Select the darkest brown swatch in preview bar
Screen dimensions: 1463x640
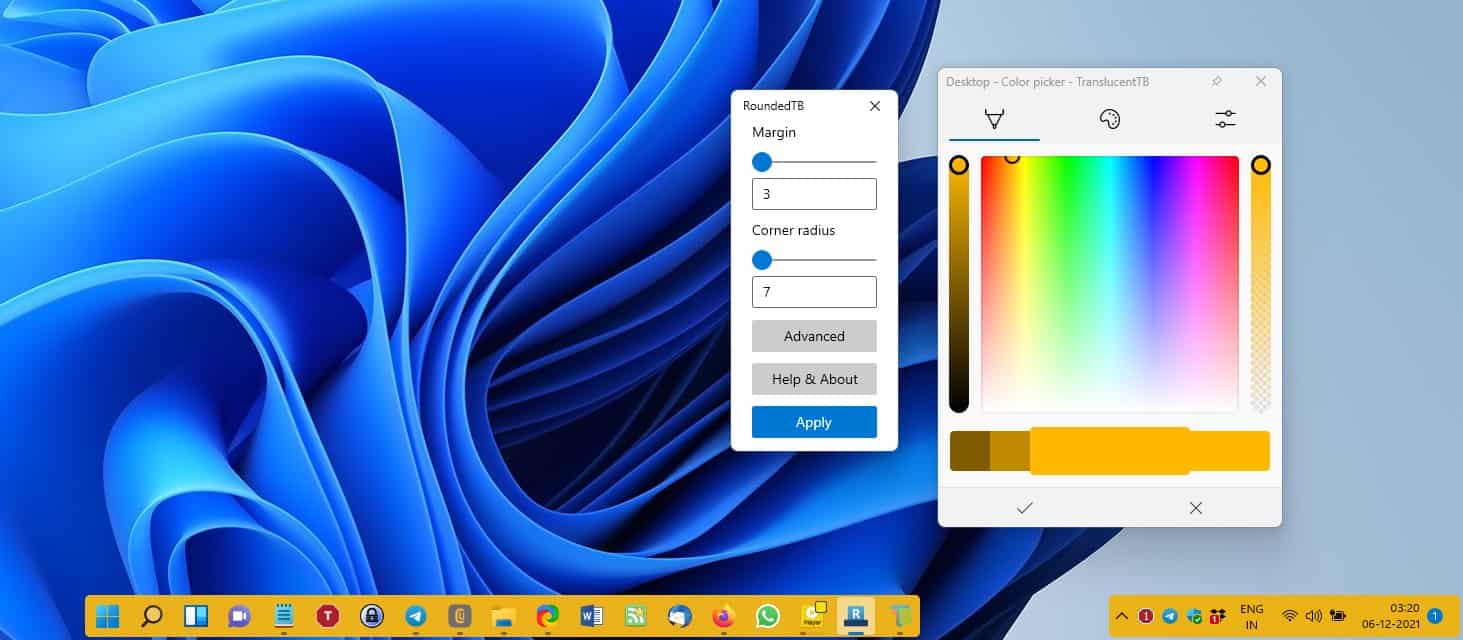[969, 451]
